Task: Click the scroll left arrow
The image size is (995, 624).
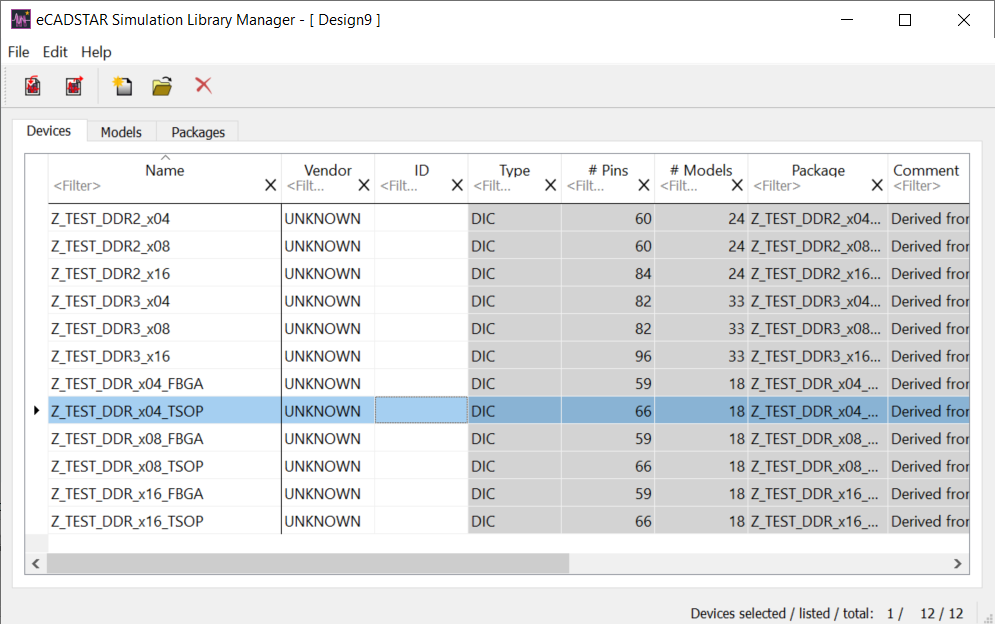Action: 36,563
